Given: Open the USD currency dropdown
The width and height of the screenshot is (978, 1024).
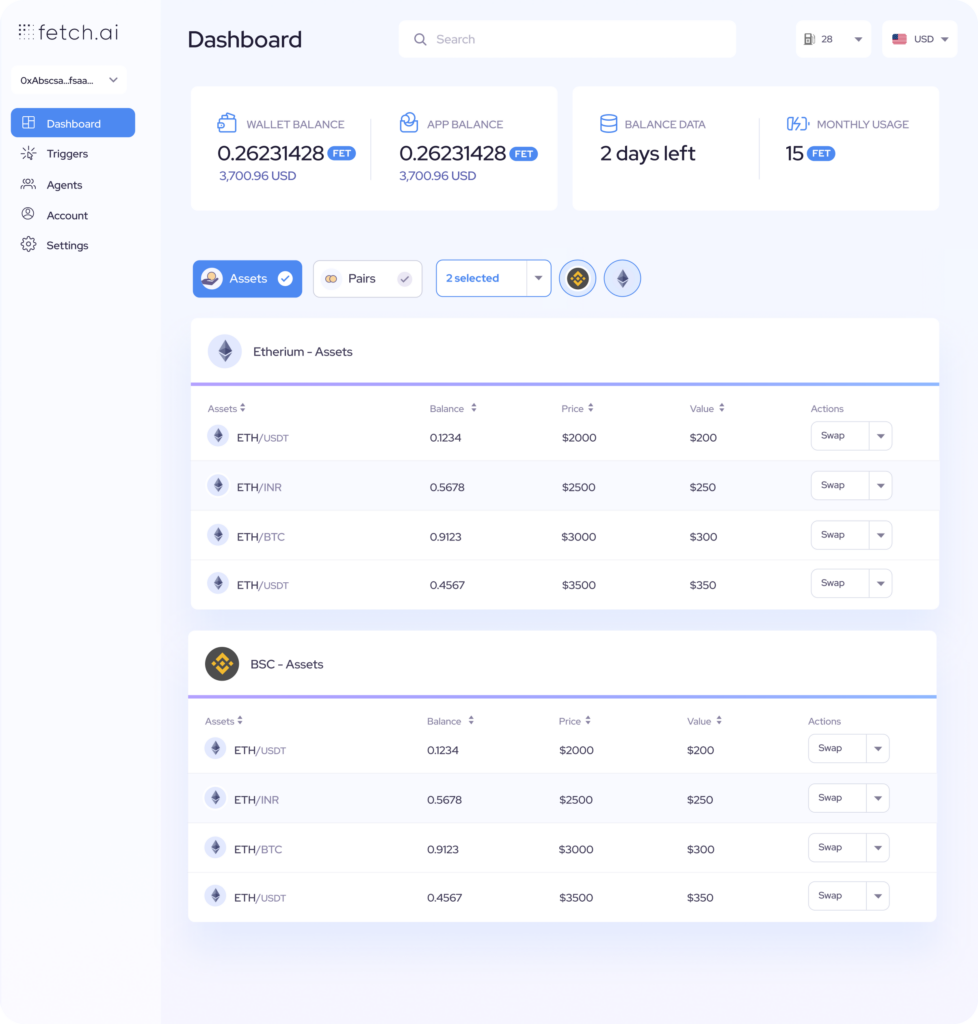Looking at the screenshot, I should [x=919, y=39].
